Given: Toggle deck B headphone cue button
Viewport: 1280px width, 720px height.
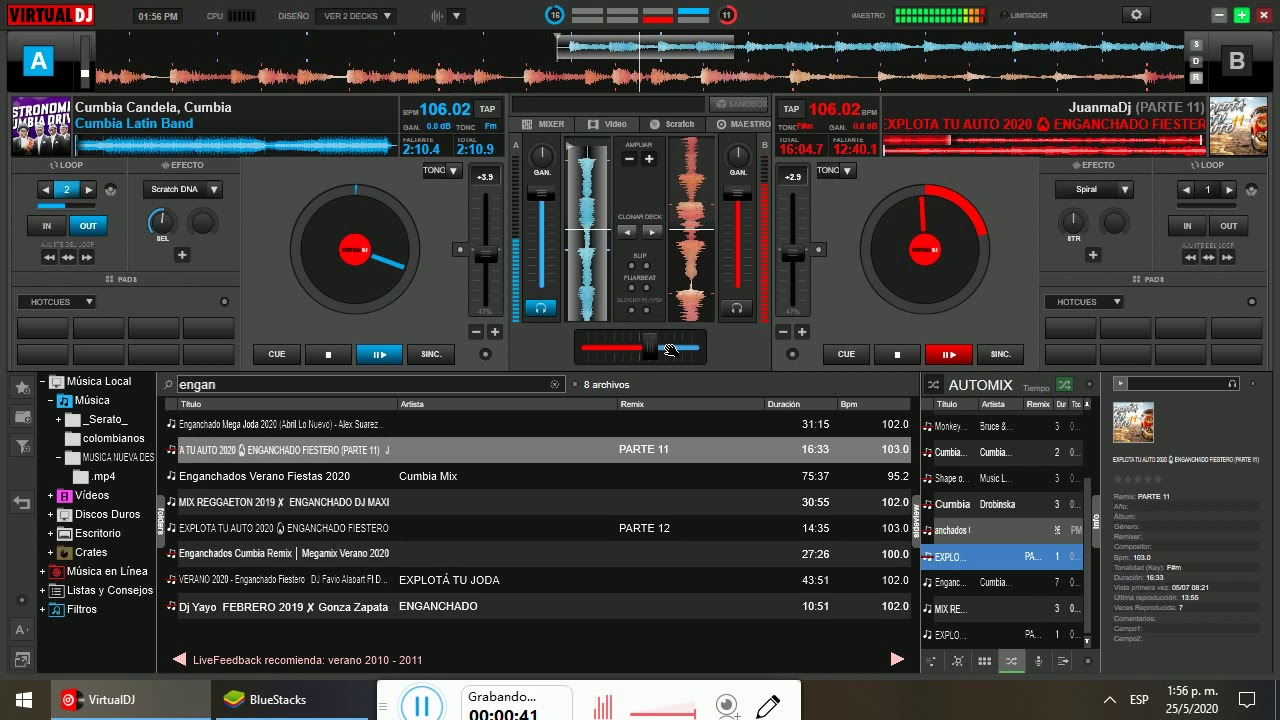Looking at the screenshot, I should pos(737,308).
